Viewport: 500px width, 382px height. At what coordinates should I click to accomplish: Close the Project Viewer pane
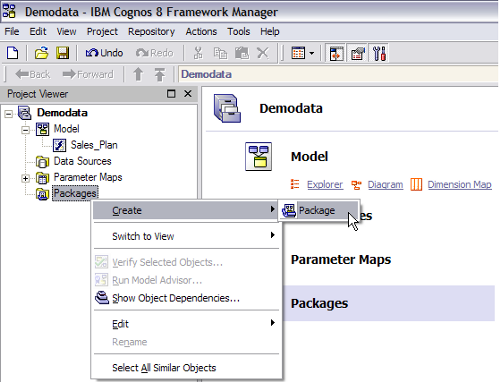click(x=188, y=94)
